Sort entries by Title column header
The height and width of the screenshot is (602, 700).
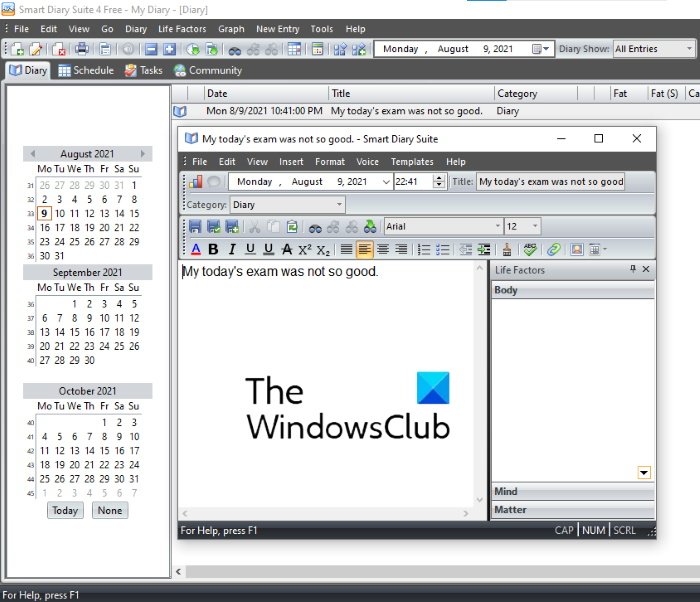[411, 93]
